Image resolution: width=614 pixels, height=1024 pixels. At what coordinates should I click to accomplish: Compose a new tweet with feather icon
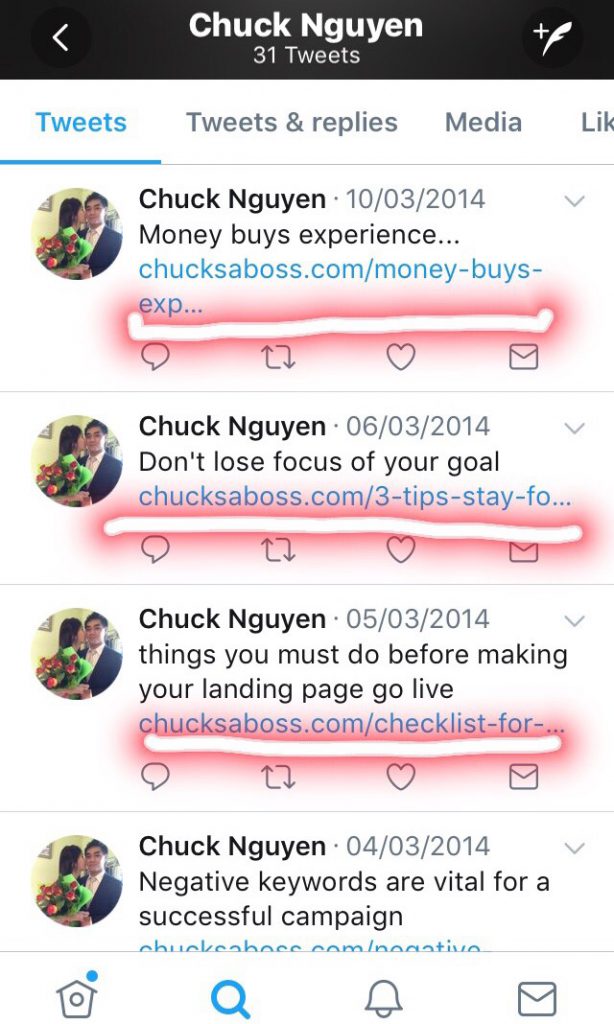pos(552,37)
